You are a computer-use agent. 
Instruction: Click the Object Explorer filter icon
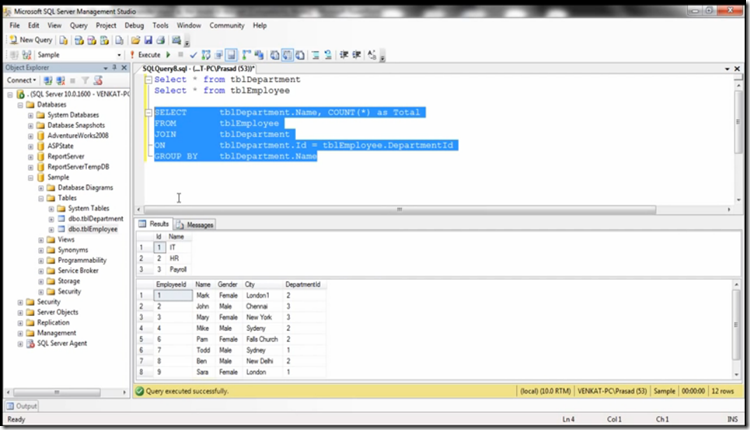tap(85, 80)
